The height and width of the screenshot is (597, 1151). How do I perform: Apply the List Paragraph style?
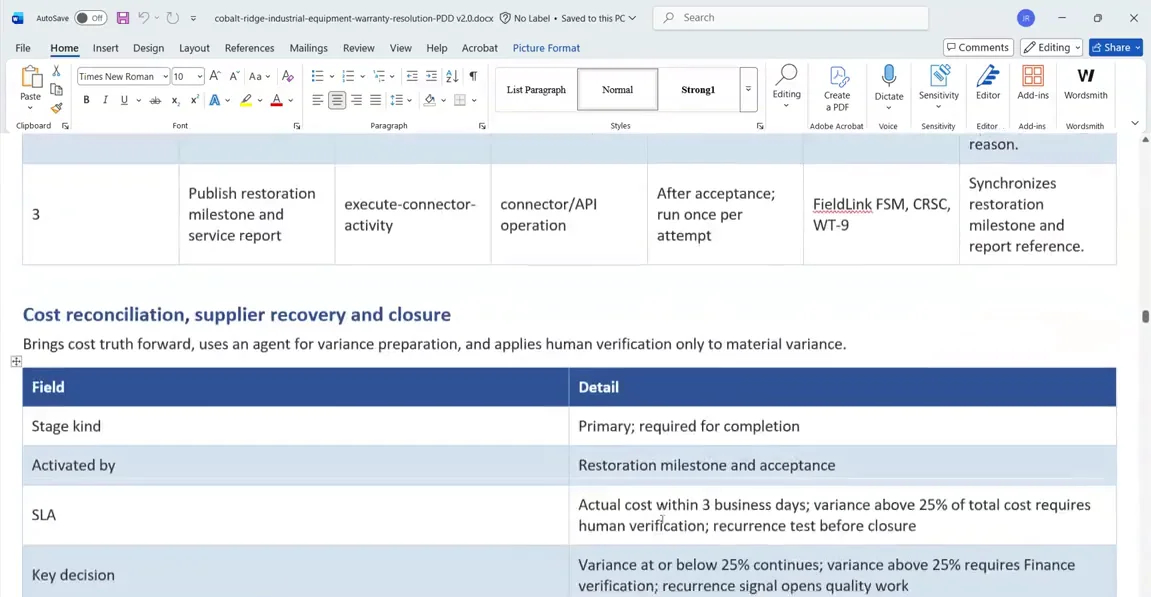pyautogui.click(x=536, y=90)
